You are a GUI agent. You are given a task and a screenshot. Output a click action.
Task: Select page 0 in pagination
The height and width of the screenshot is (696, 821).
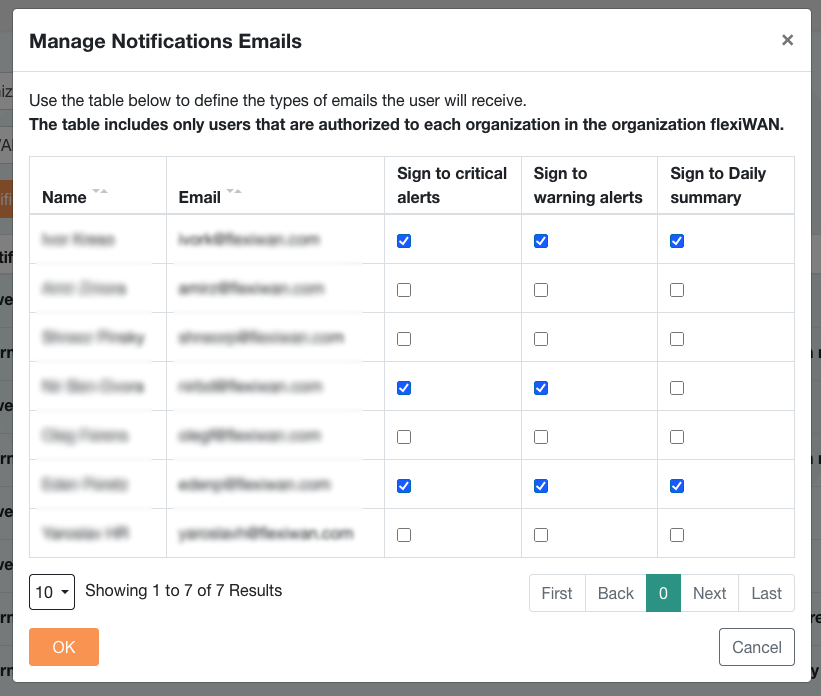663,593
